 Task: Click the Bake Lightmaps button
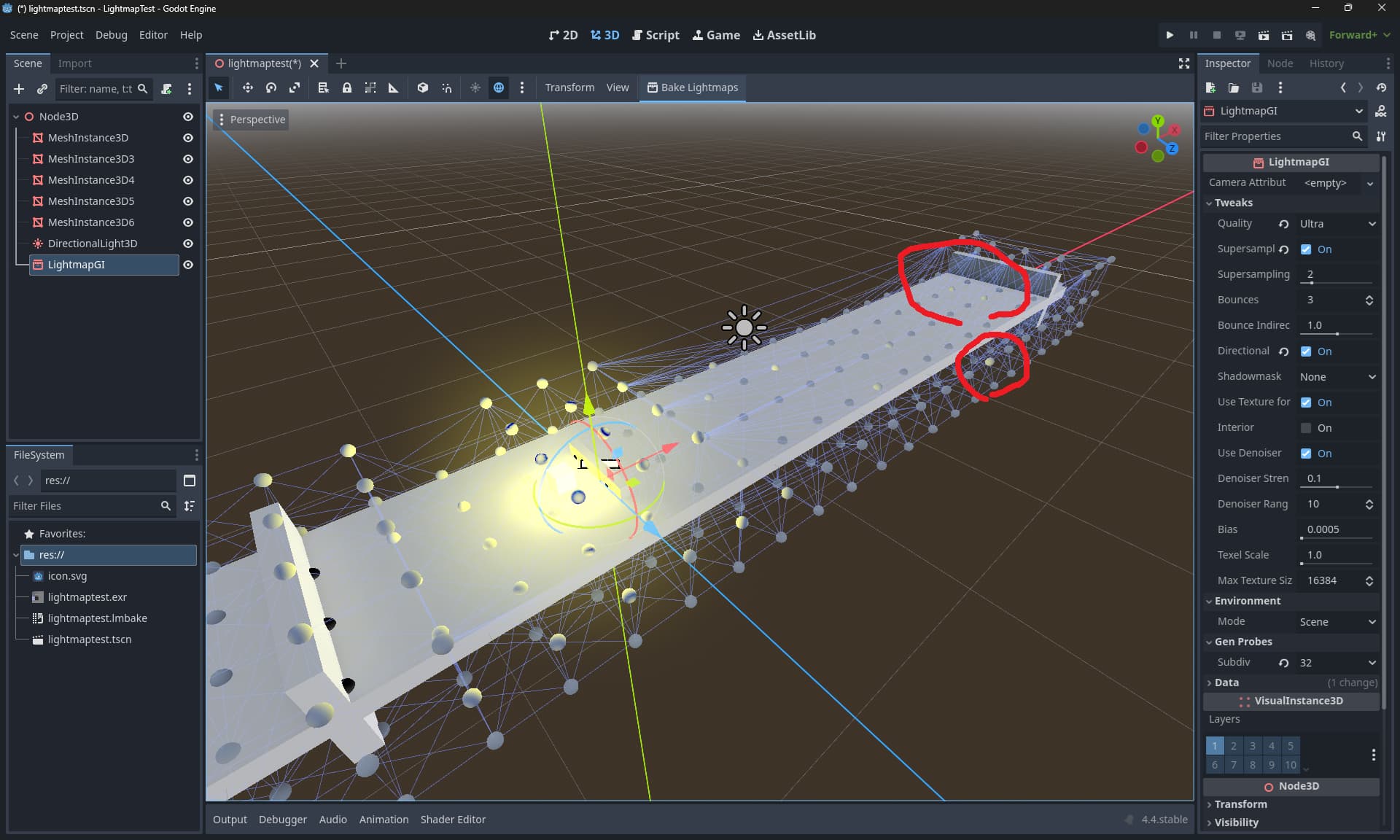tap(692, 87)
